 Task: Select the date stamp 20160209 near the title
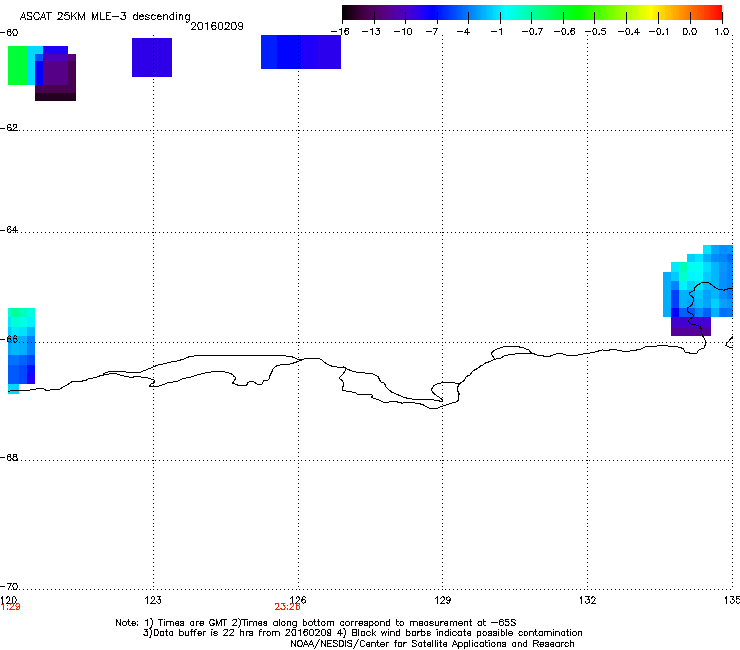coord(217,26)
